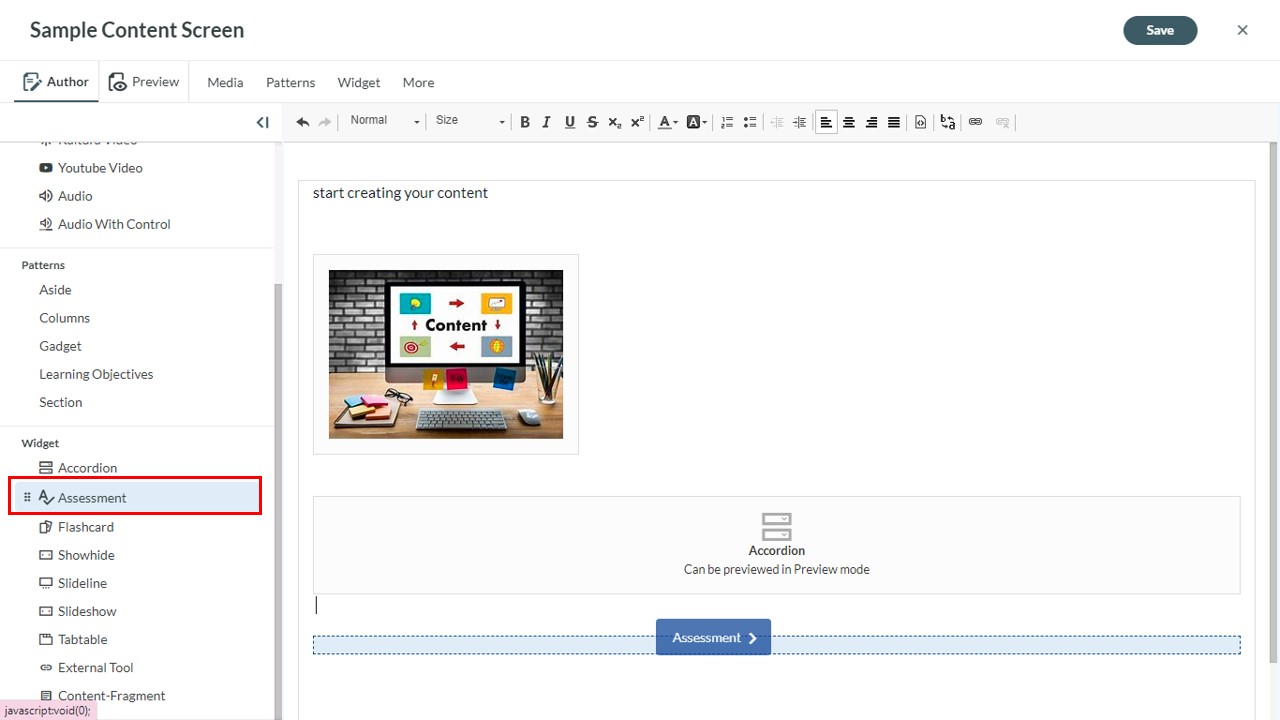Collapse the left sidebar panel
This screenshot has height=720, width=1280.
point(262,122)
